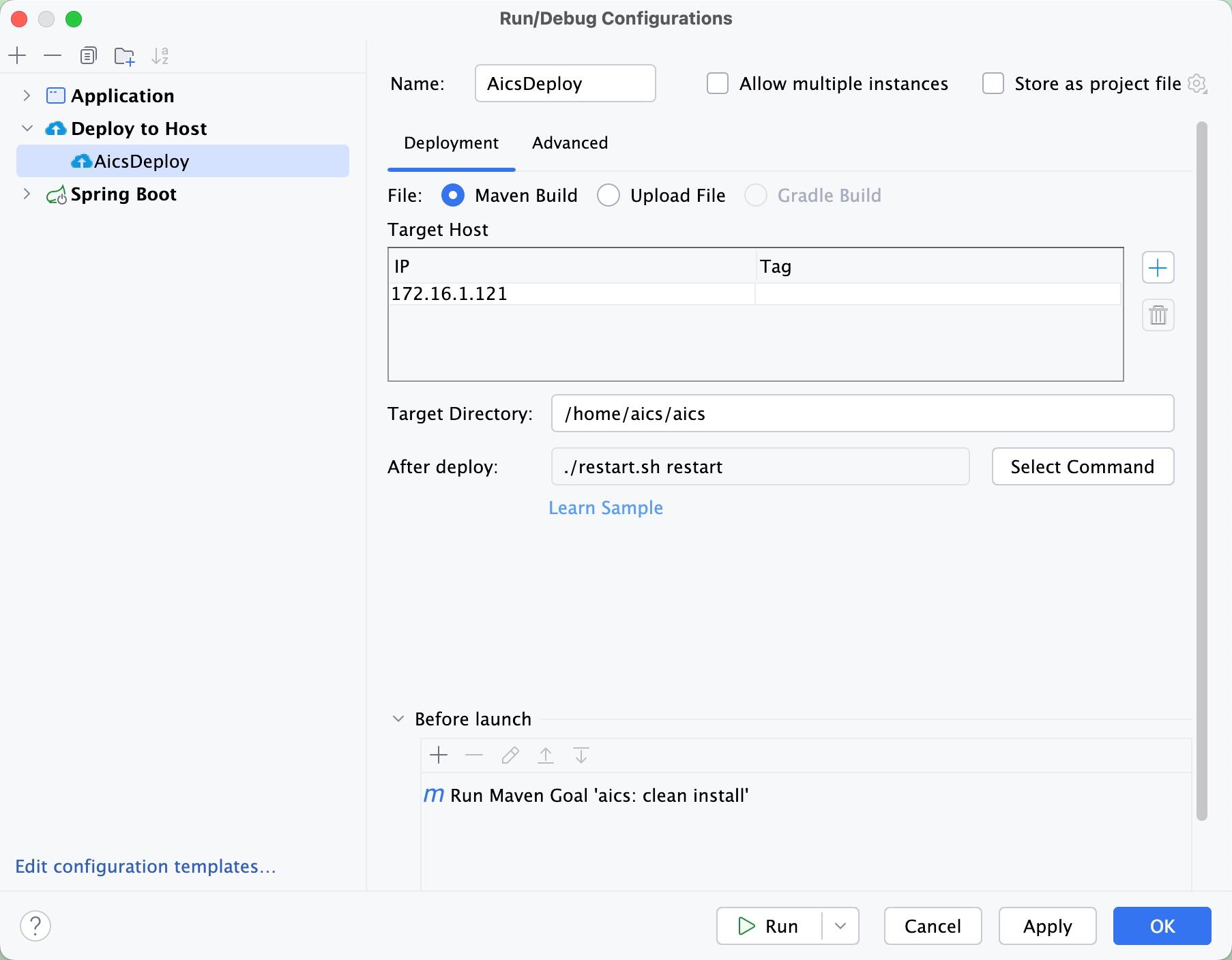Select the Maven Build option

tap(453, 196)
